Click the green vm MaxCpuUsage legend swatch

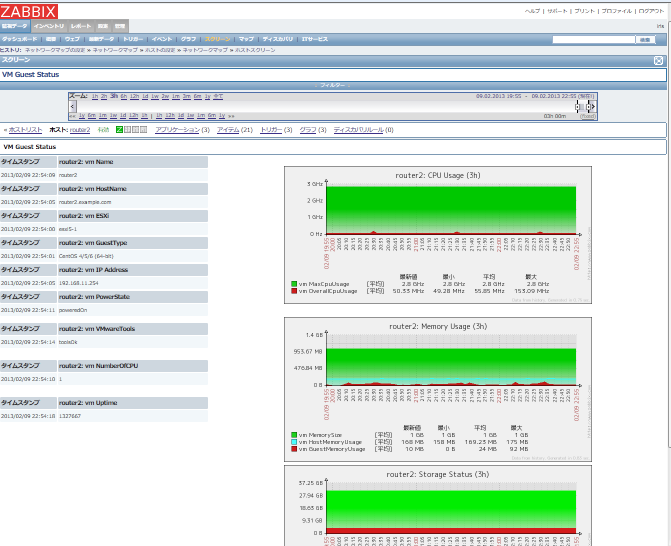coord(294,284)
